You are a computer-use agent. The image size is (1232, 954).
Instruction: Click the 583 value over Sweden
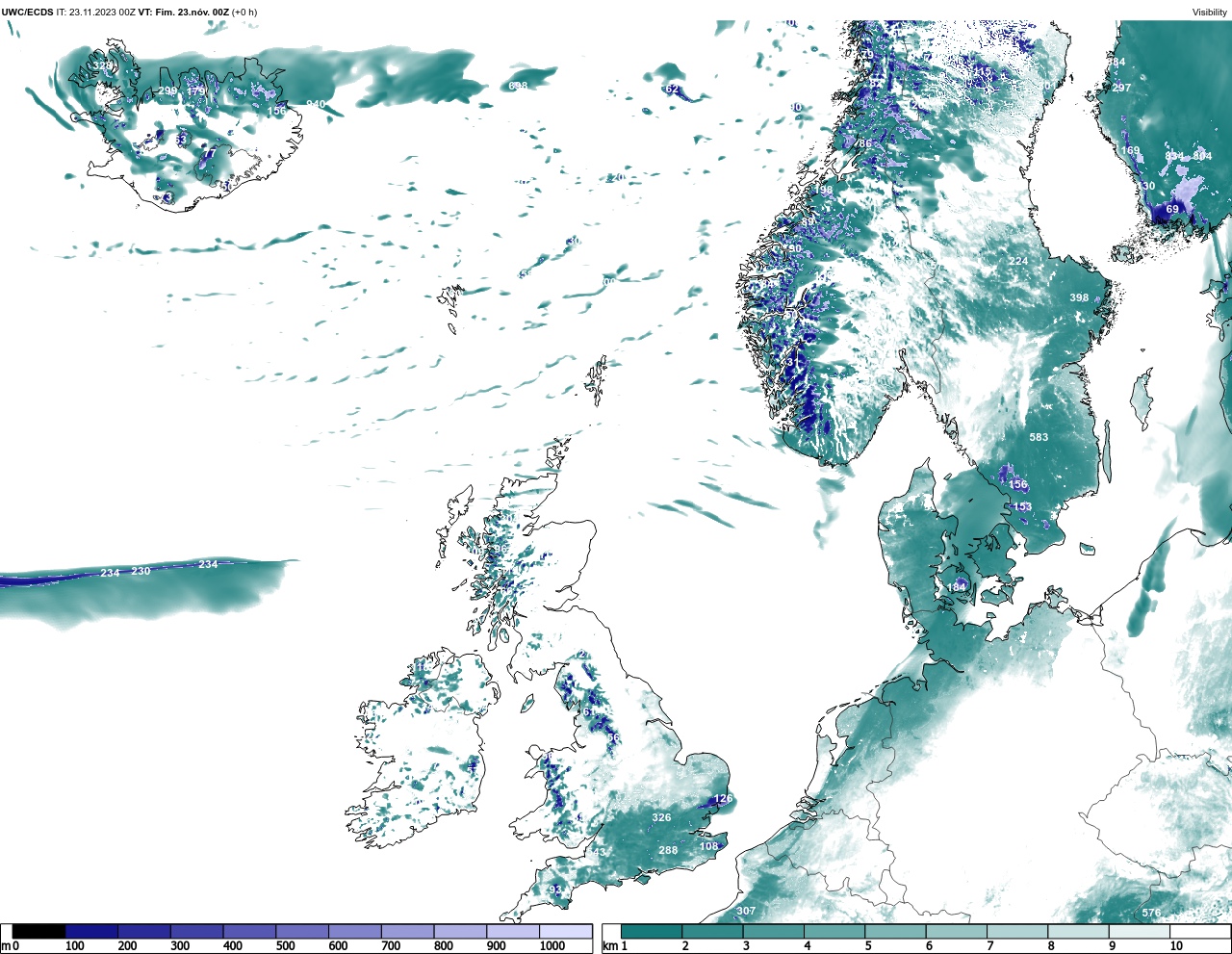pos(1039,437)
